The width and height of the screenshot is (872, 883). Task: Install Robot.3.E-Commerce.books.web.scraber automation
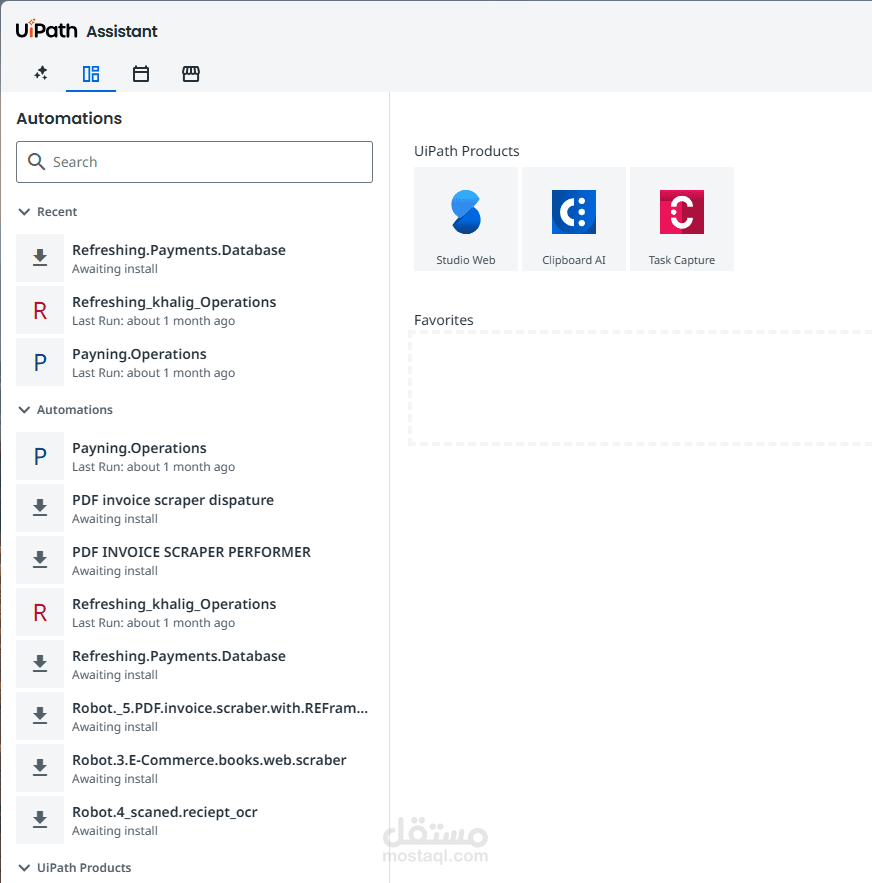pyautogui.click(x=40, y=768)
